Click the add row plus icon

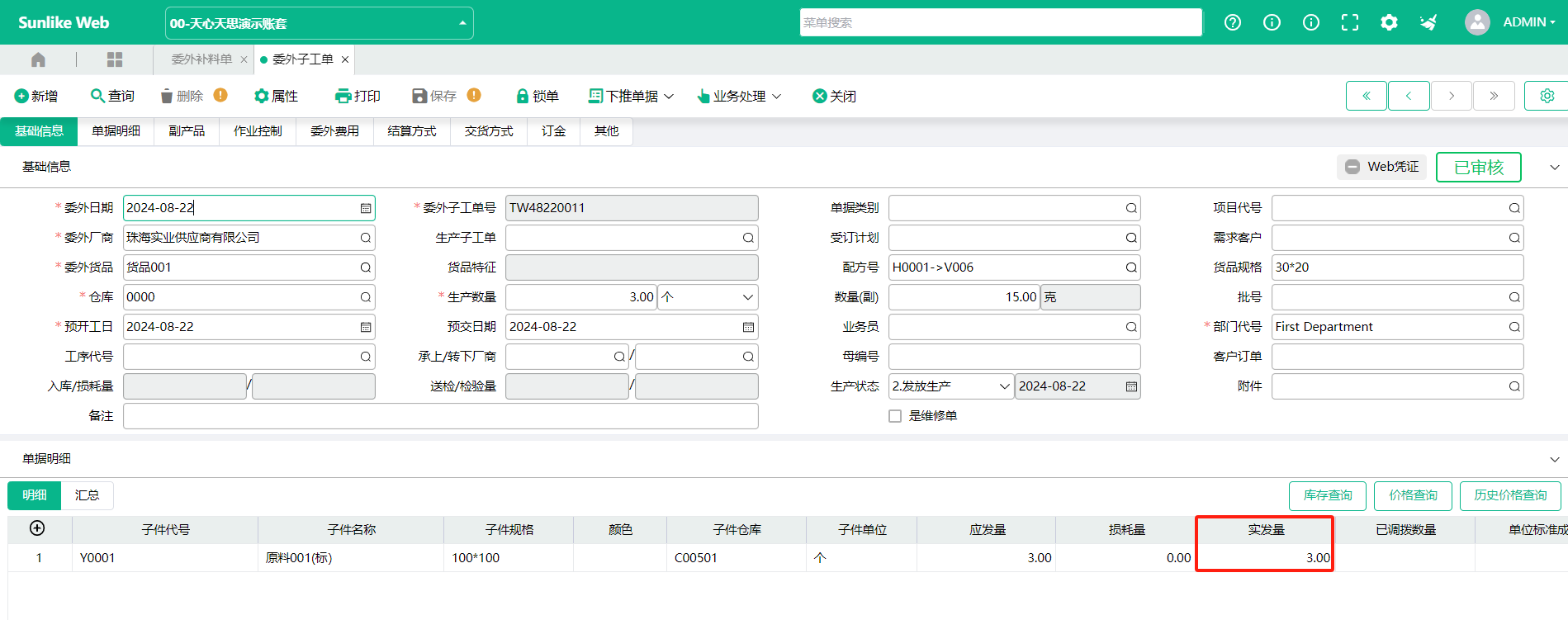[37, 528]
